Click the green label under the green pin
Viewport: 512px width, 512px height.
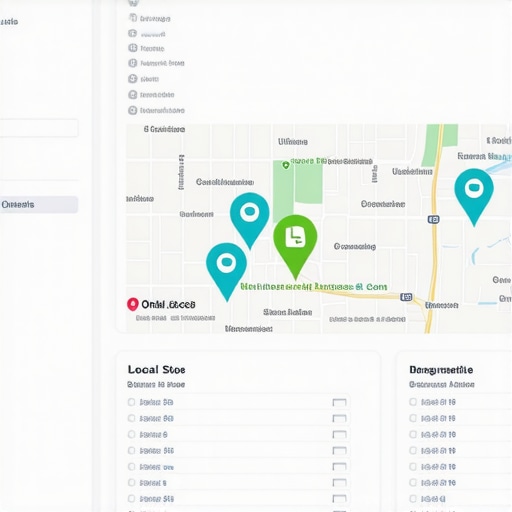tap(314, 287)
